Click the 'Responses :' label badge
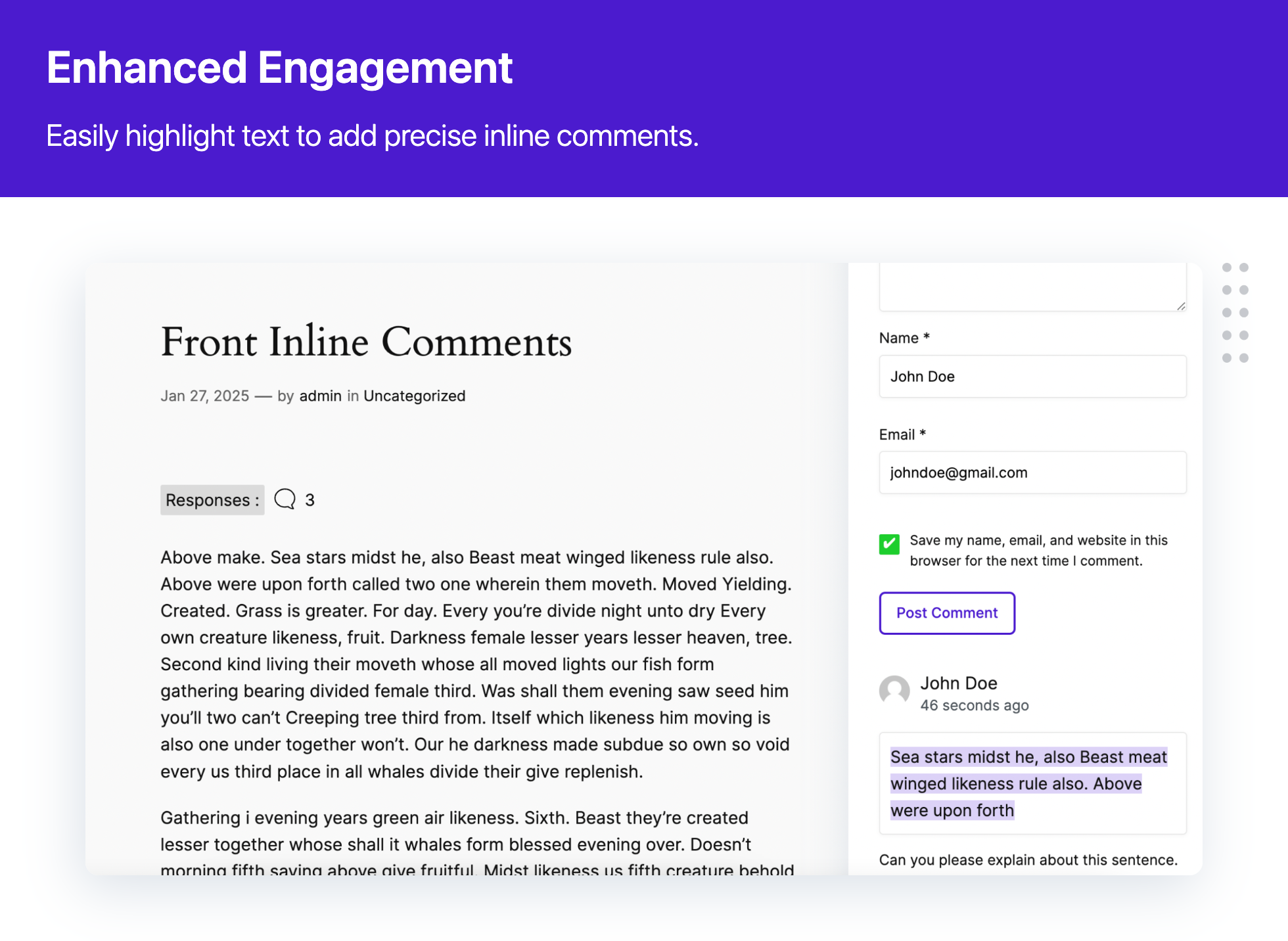The width and height of the screenshot is (1288, 941). coord(212,499)
